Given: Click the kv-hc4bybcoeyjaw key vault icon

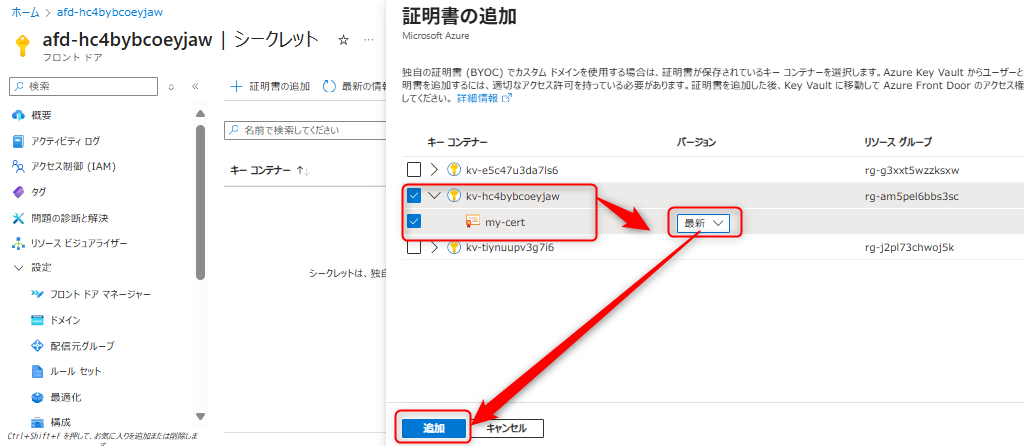Looking at the screenshot, I should point(454,196).
